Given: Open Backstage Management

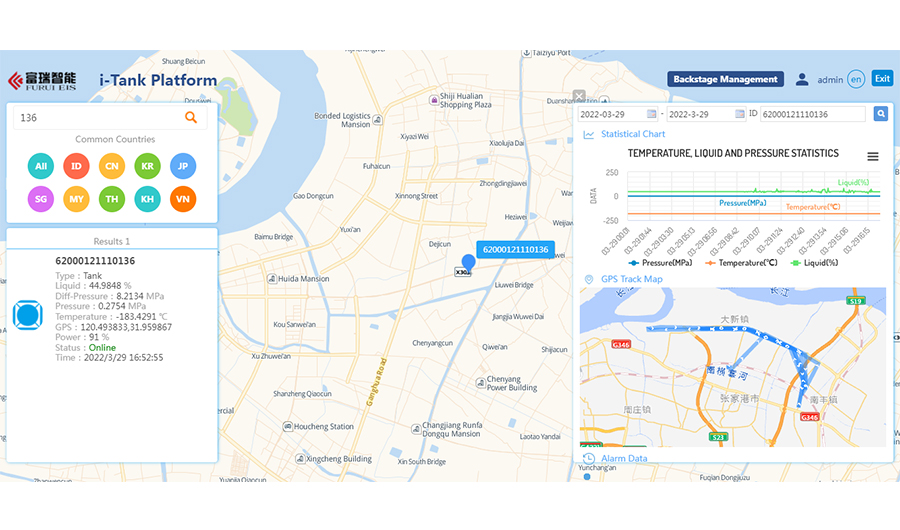Looking at the screenshot, I should pyautogui.click(x=726, y=79).
